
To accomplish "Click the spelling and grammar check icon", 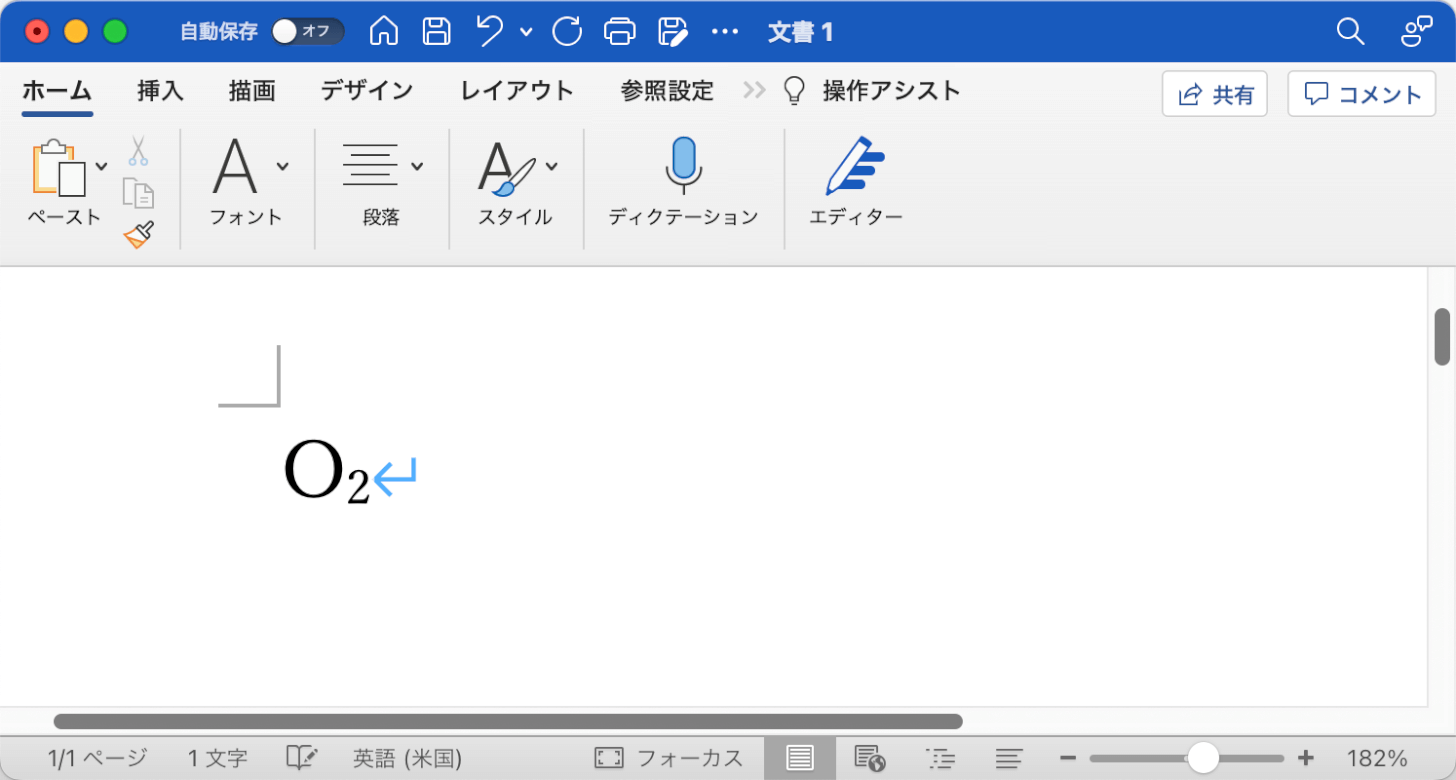I will 301,758.
